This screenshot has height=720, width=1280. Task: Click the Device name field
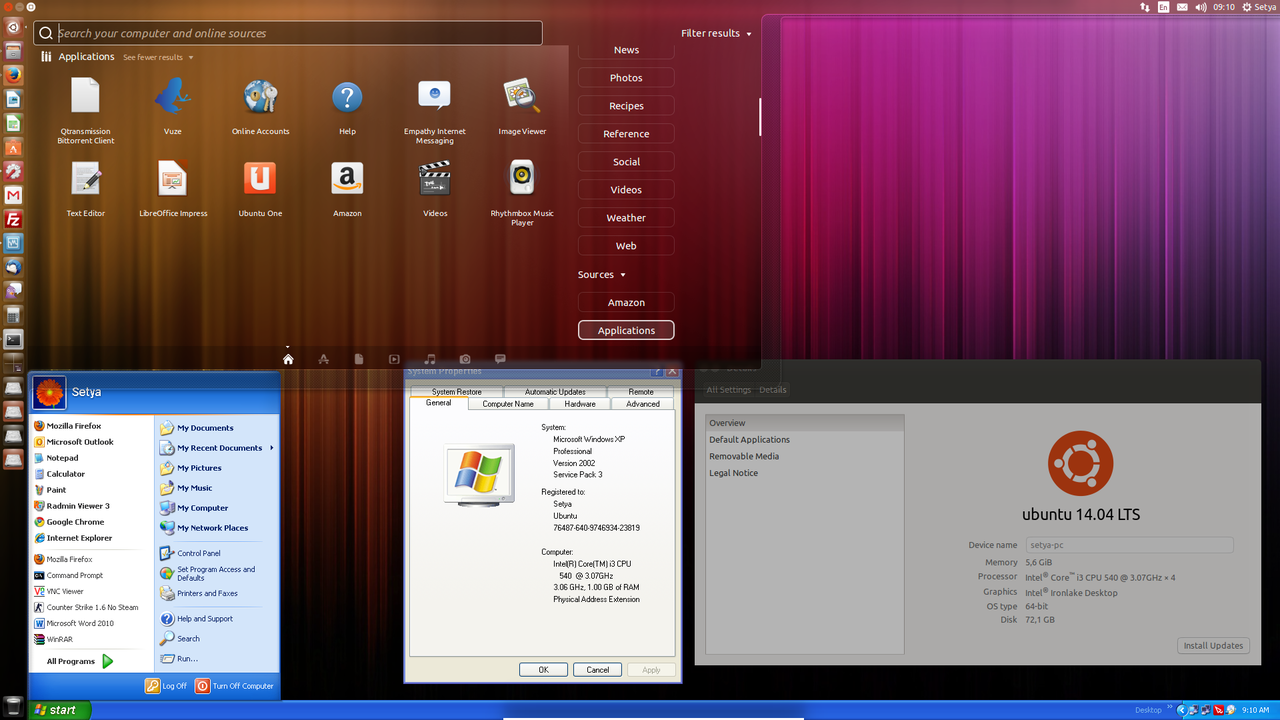click(1129, 545)
